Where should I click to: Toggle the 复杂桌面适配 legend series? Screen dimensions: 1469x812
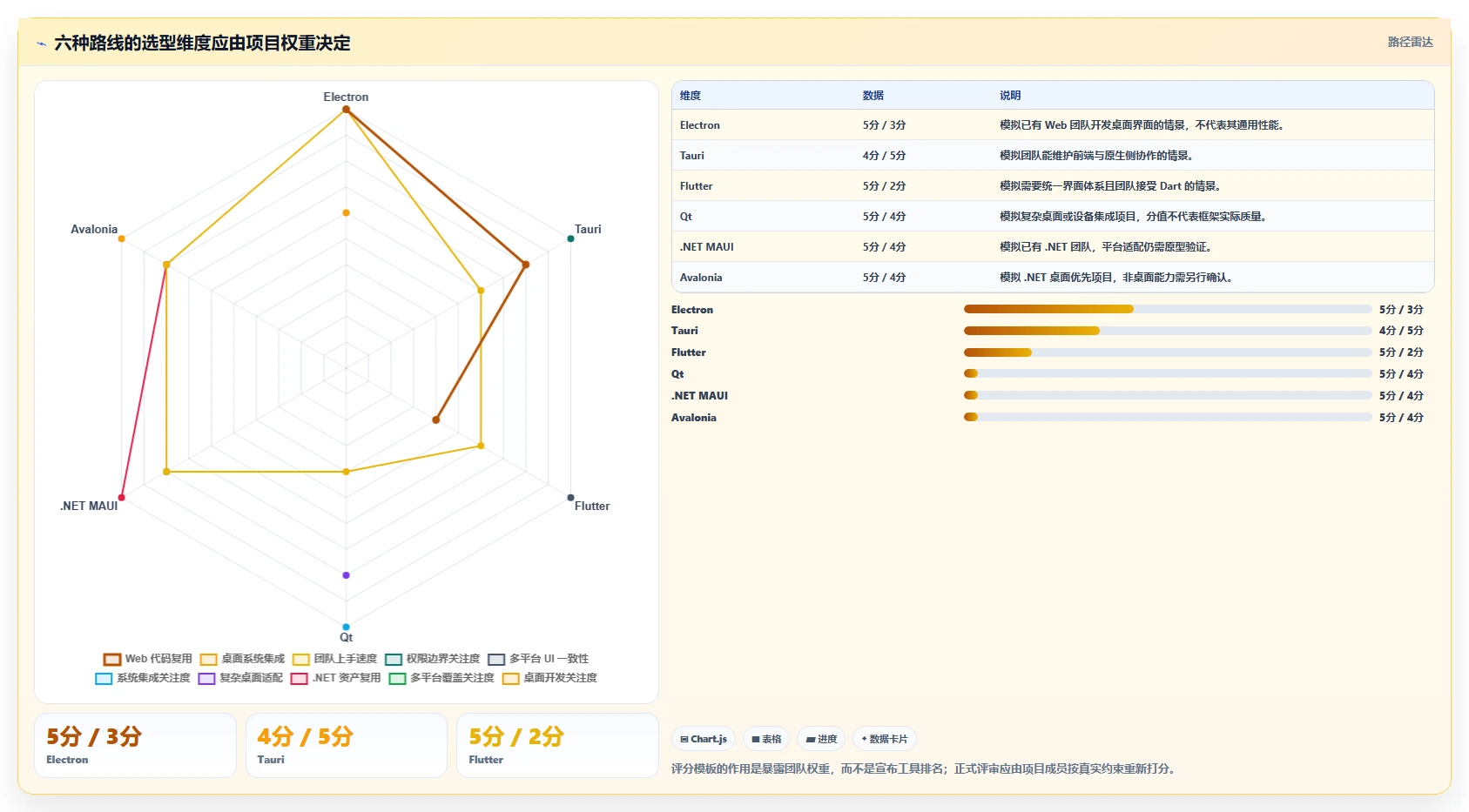click(240, 678)
